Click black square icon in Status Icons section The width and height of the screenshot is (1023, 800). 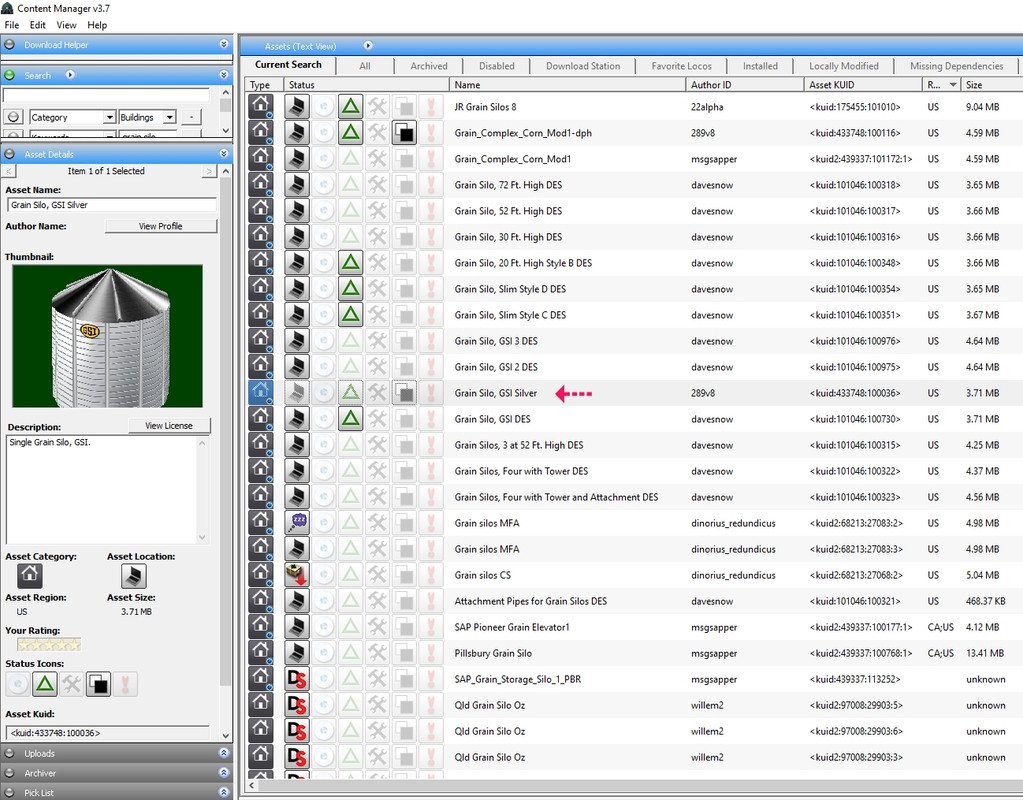(98, 684)
